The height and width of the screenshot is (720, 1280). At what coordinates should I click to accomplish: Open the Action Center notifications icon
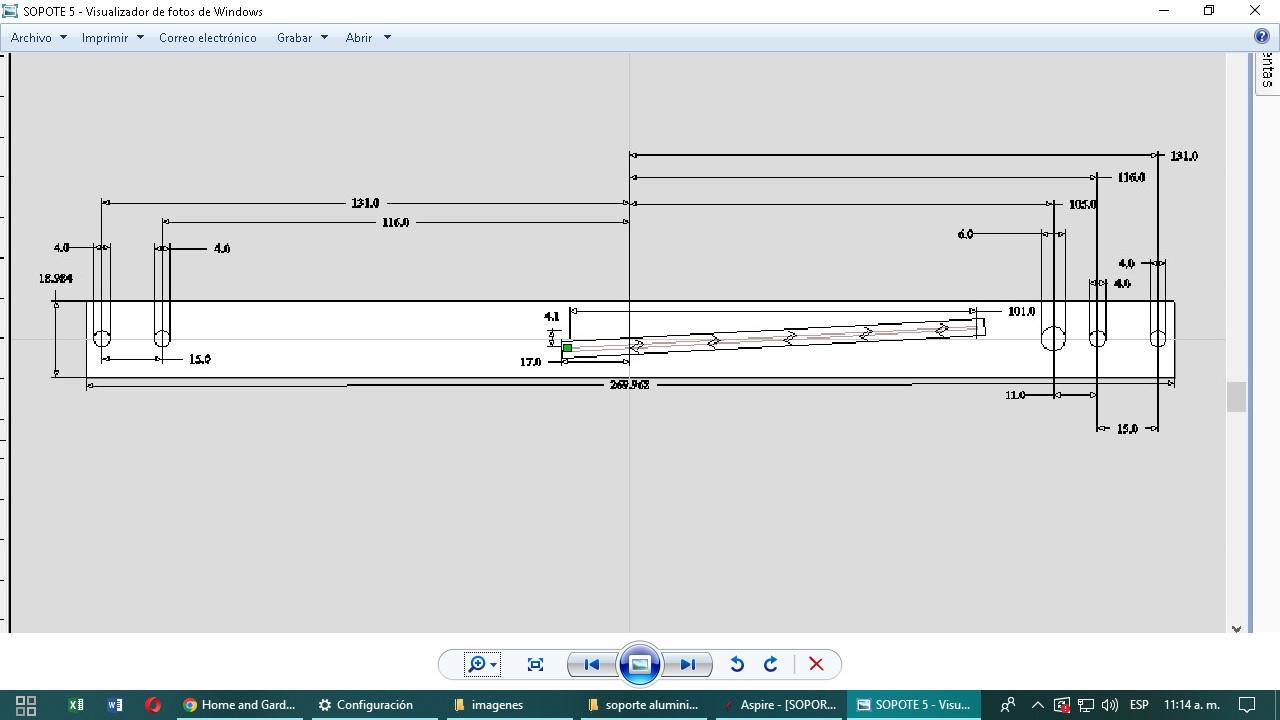coord(1248,705)
